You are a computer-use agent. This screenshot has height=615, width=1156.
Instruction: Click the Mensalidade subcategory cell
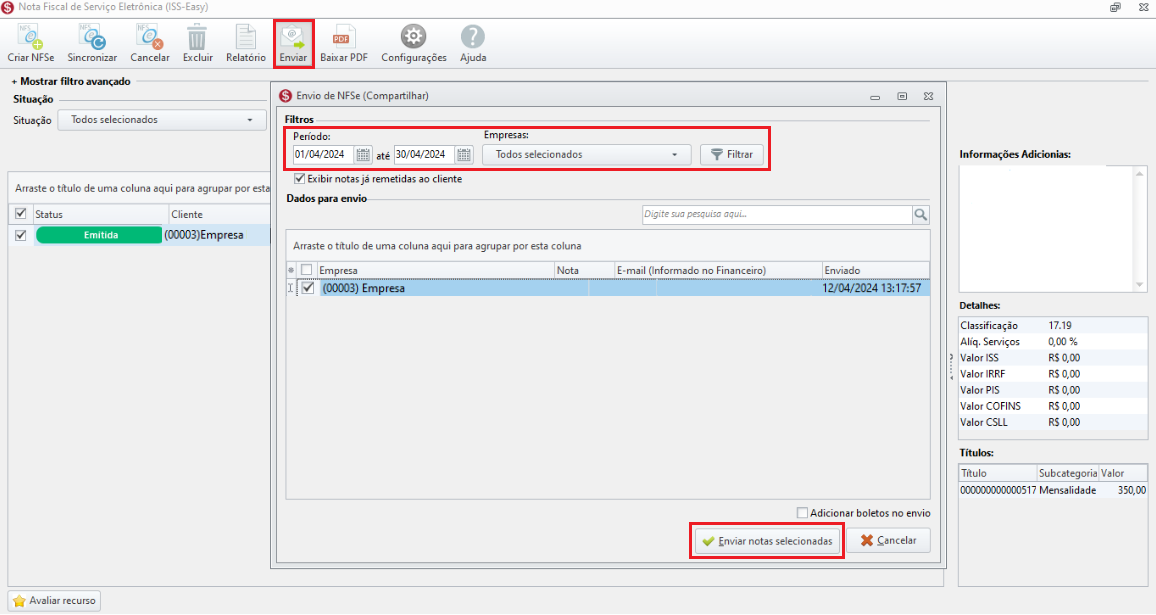tap(1068, 490)
